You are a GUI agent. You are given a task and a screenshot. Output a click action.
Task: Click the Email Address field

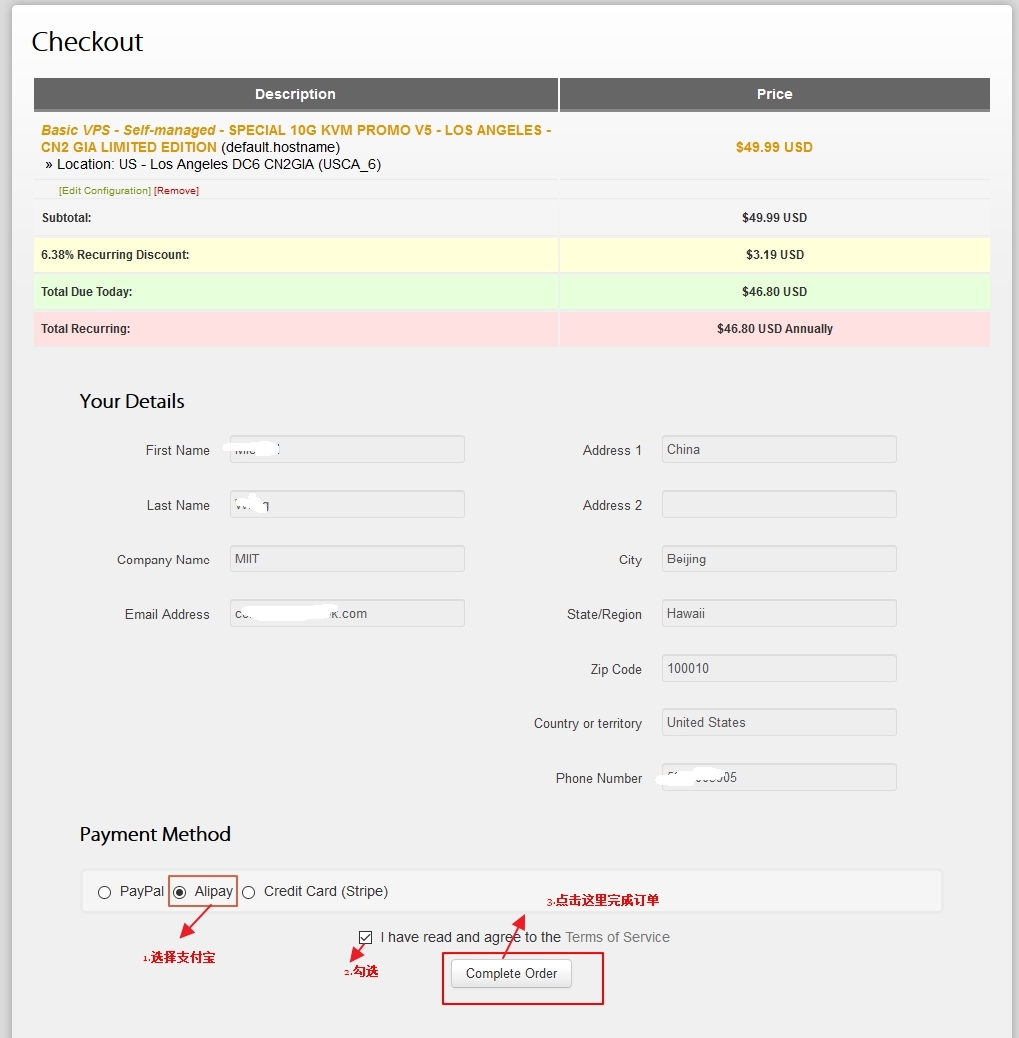[346, 613]
